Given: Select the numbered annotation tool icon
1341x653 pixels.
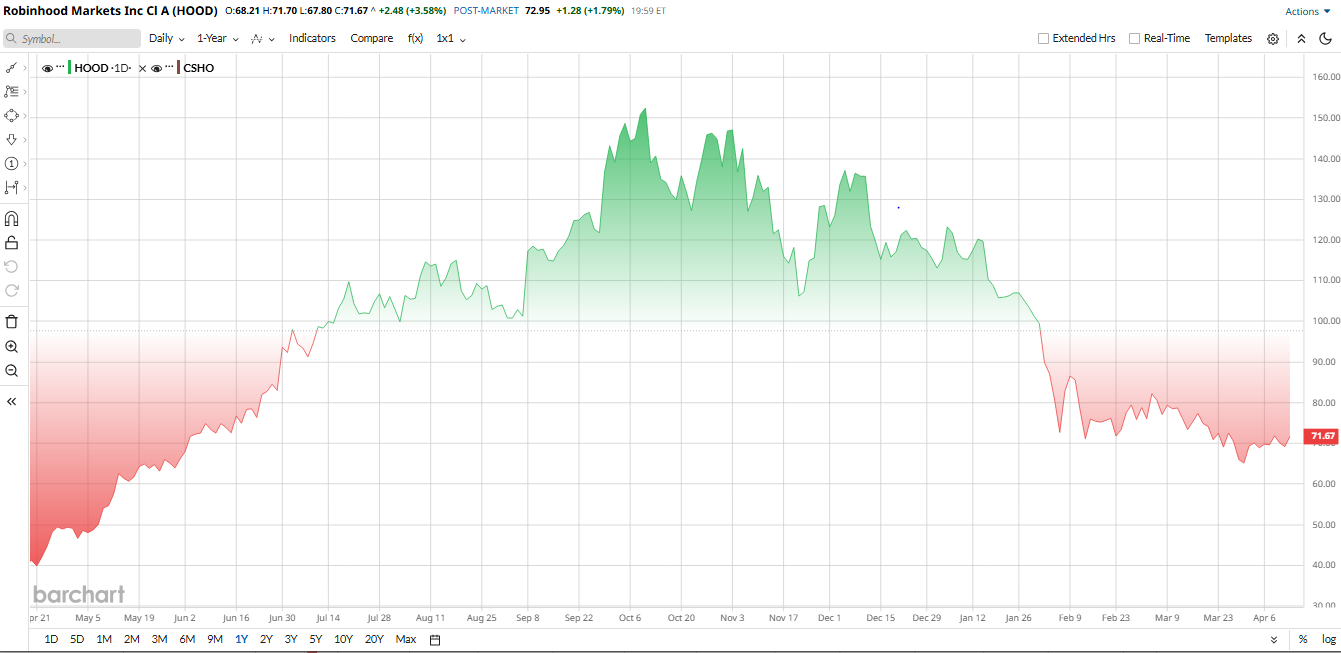Looking at the screenshot, I should click(x=11, y=163).
